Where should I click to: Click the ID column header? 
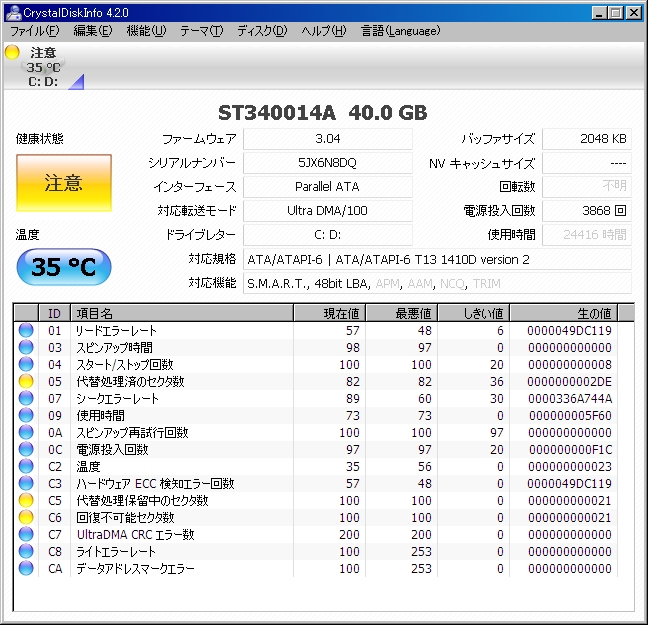click(55, 313)
